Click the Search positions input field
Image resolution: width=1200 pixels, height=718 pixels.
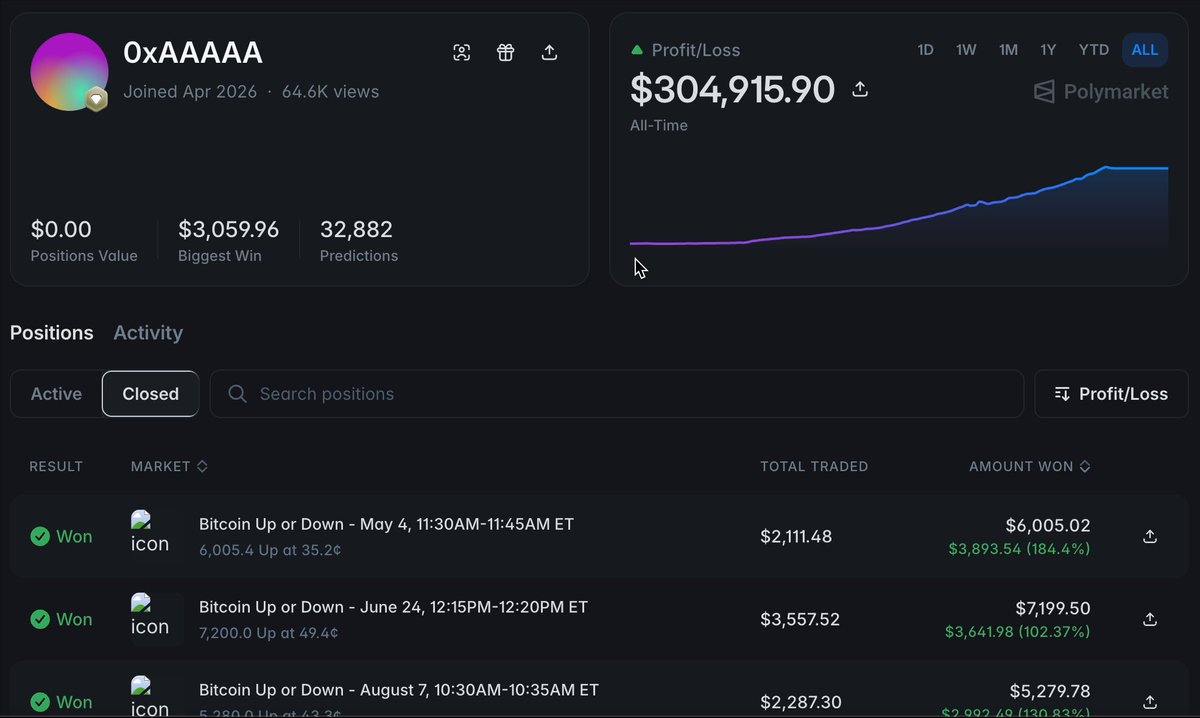[x=617, y=394]
